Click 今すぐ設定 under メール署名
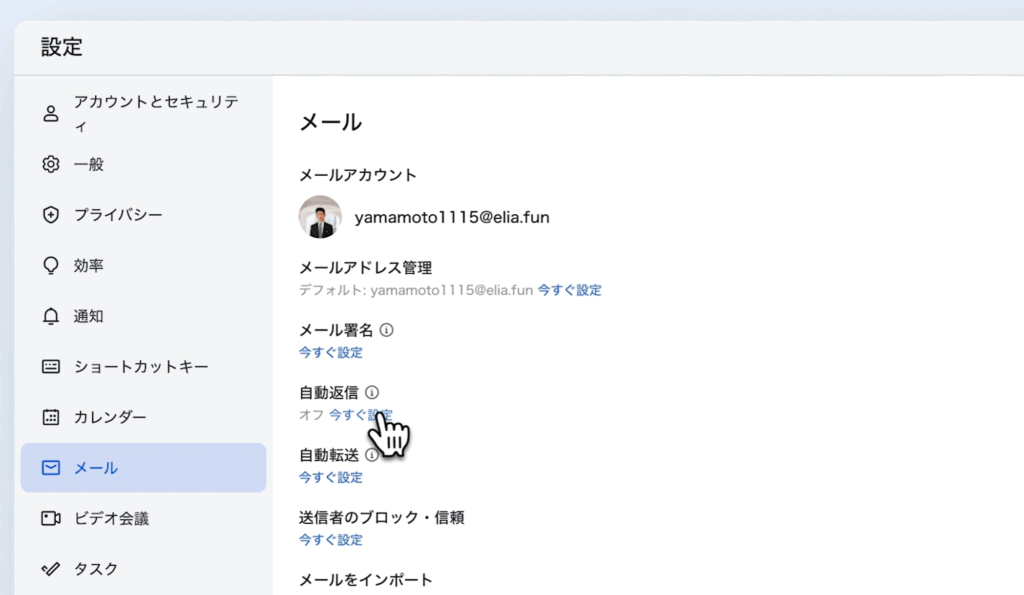The height and width of the screenshot is (595, 1024). [330, 352]
